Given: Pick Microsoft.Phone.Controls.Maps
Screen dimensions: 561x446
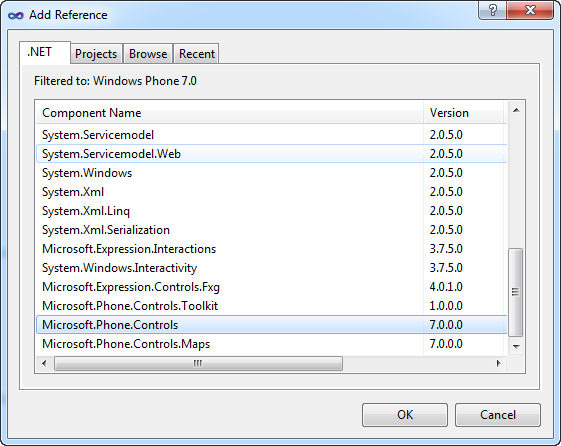Looking at the screenshot, I should tap(272, 344).
